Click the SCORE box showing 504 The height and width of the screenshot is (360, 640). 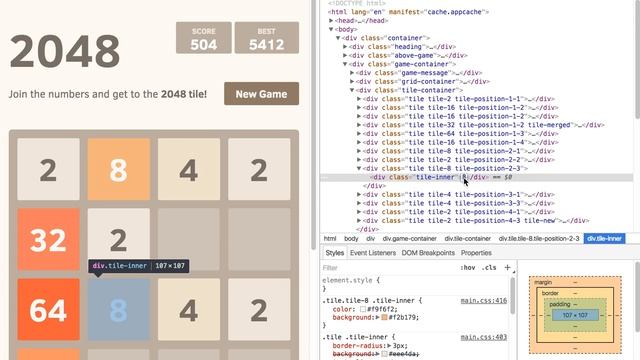point(204,38)
